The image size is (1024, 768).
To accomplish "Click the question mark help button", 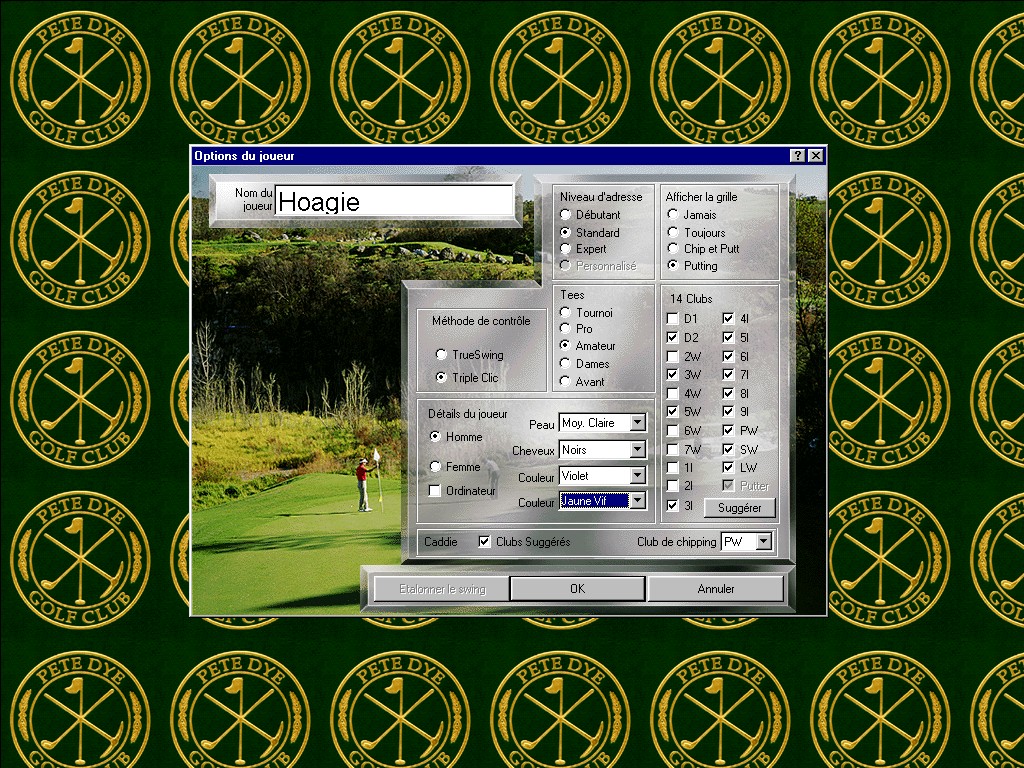I will coord(797,155).
